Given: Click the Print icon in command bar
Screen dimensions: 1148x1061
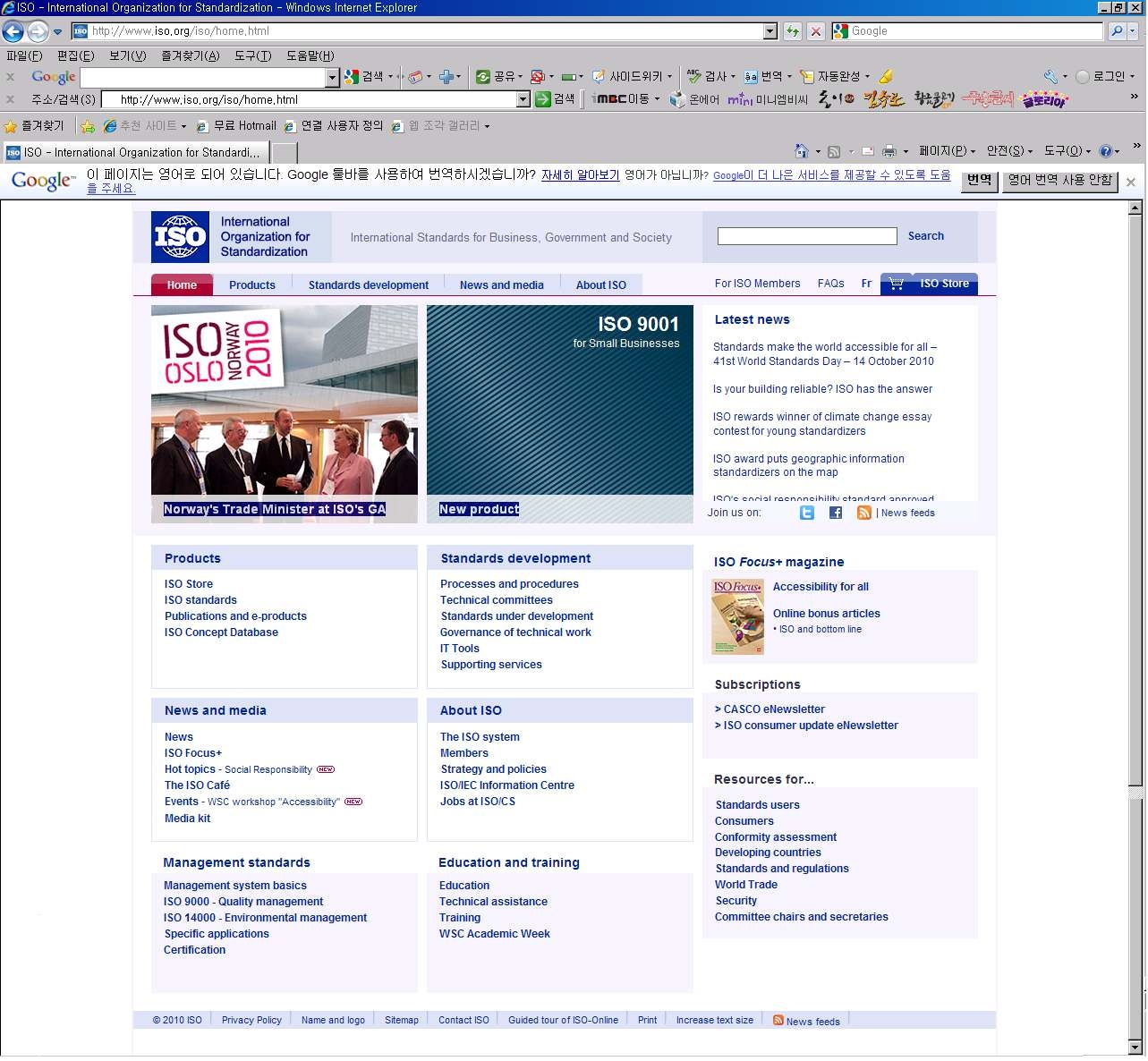Looking at the screenshot, I should (889, 151).
